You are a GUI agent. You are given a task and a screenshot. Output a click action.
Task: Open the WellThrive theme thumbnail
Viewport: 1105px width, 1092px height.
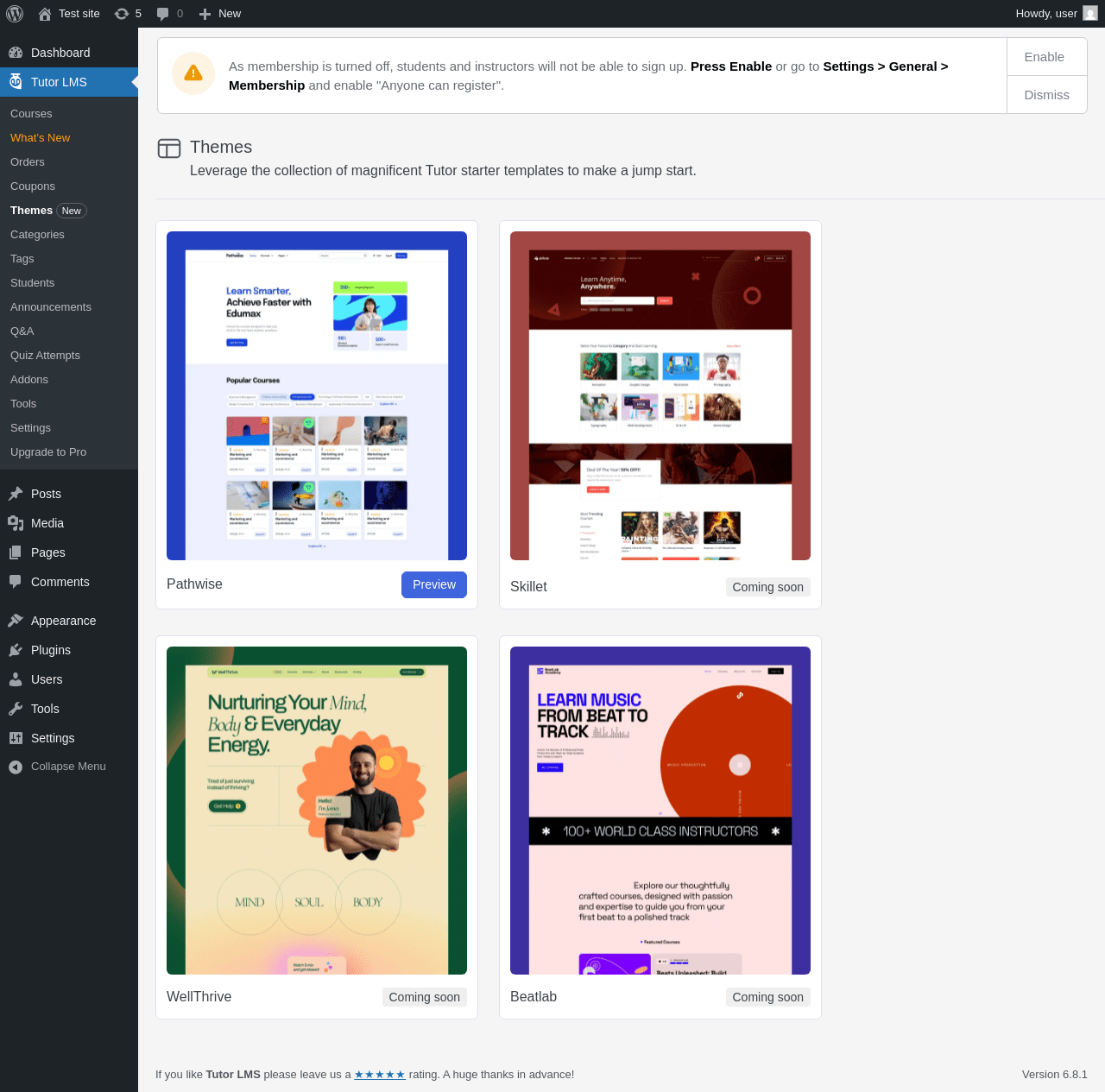(x=317, y=811)
